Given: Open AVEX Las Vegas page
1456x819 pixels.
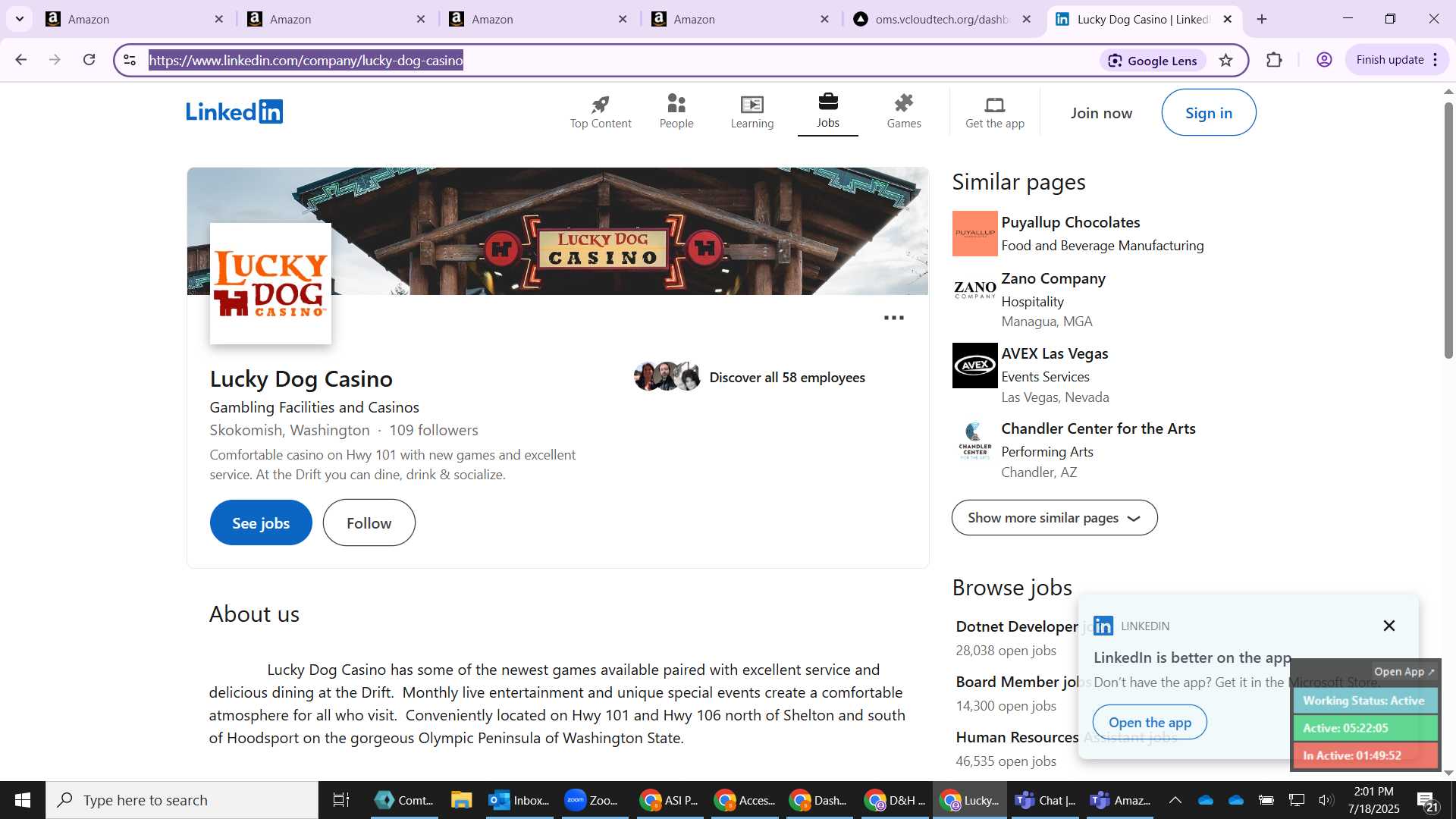Looking at the screenshot, I should [x=1055, y=353].
